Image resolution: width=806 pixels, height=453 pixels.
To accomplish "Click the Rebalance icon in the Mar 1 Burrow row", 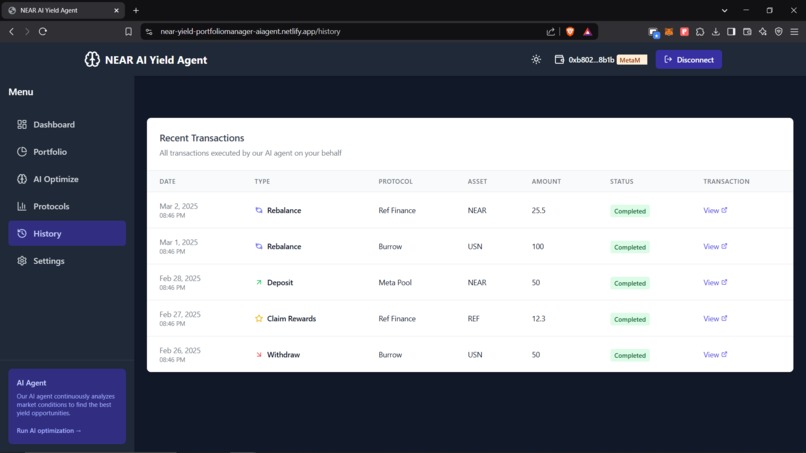I will point(259,246).
